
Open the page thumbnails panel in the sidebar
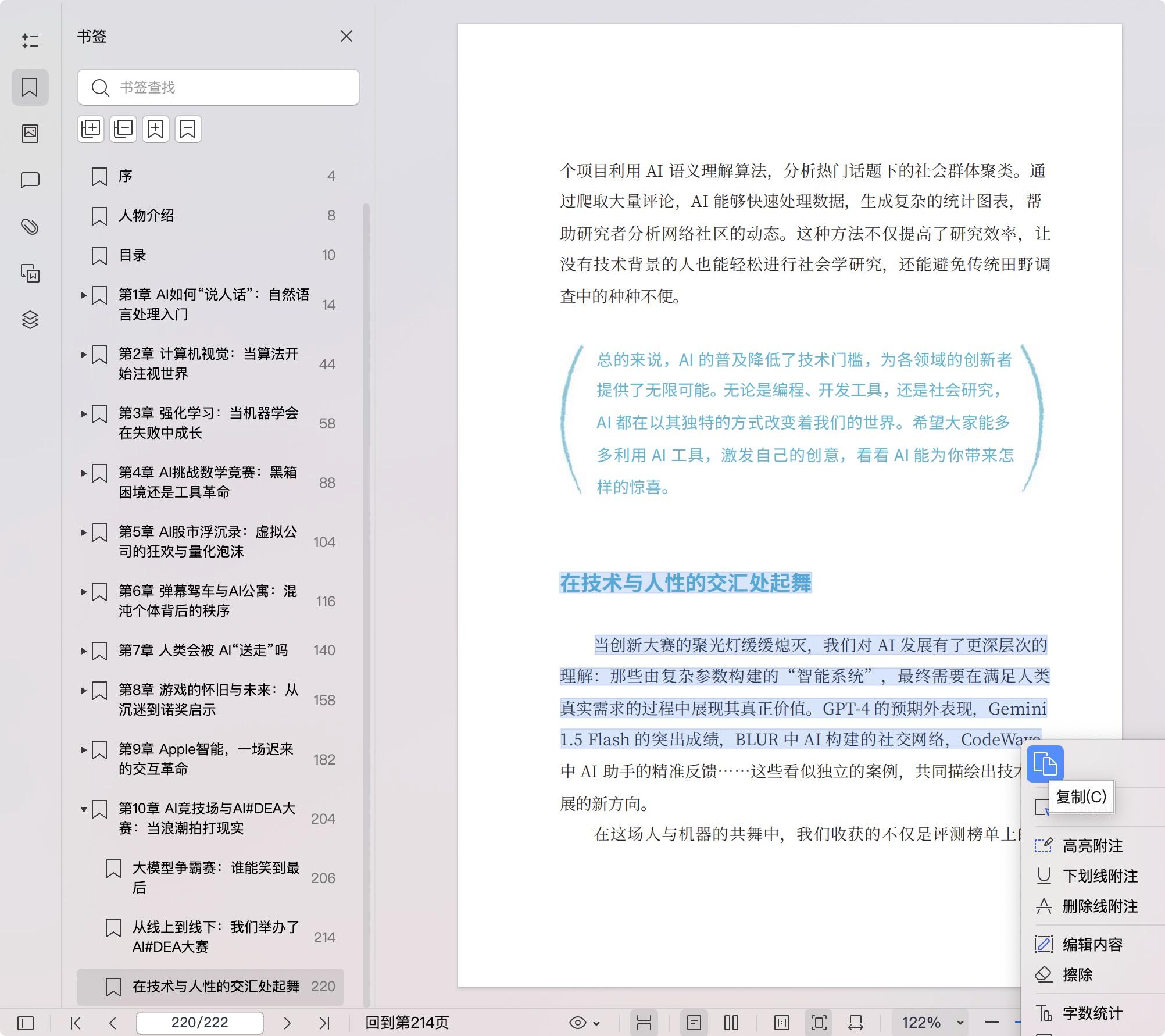point(30,133)
